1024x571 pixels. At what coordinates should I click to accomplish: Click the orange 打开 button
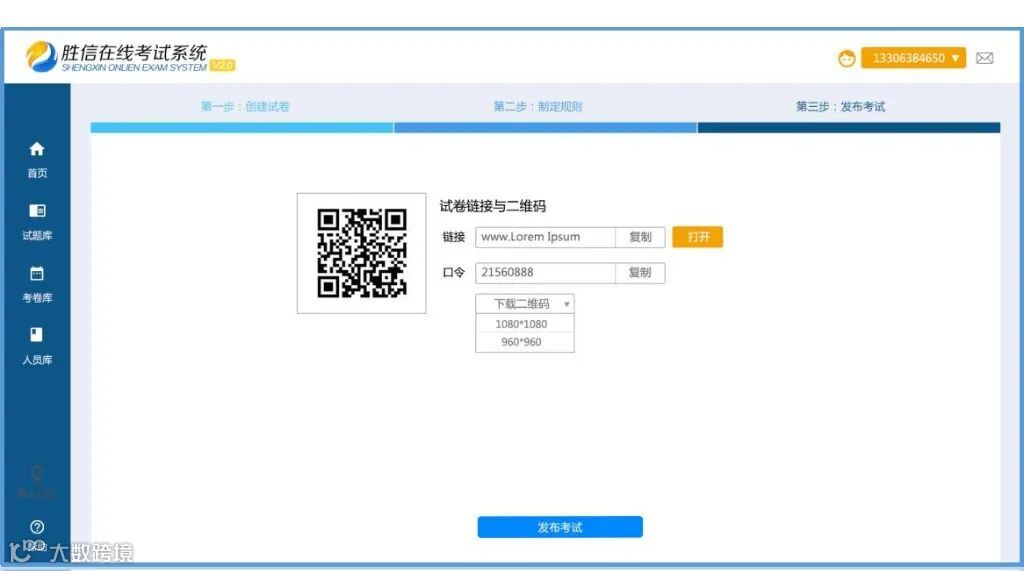pyautogui.click(x=697, y=237)
